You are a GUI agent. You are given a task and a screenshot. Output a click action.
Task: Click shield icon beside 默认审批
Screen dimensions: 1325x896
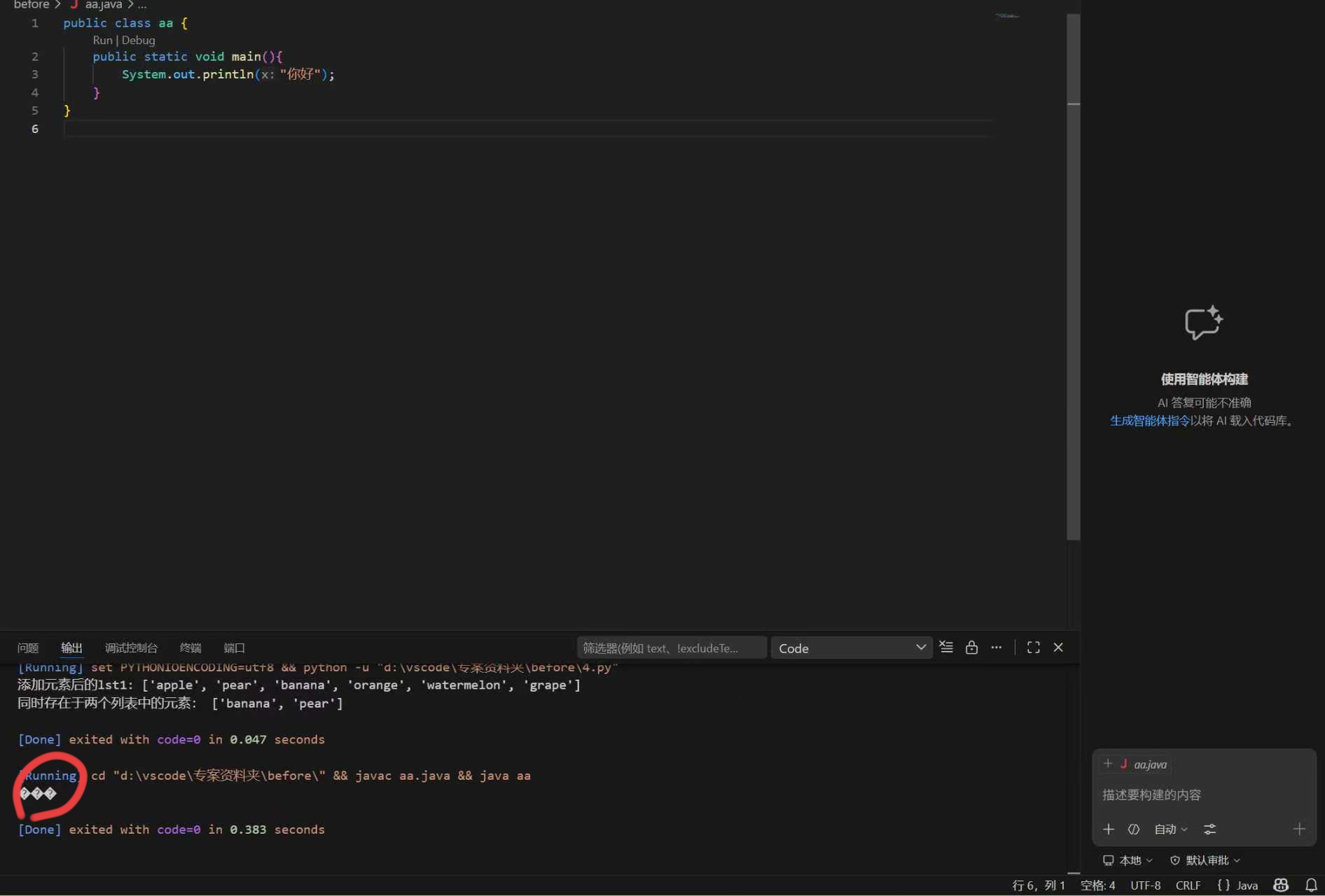click(1175, 860)
